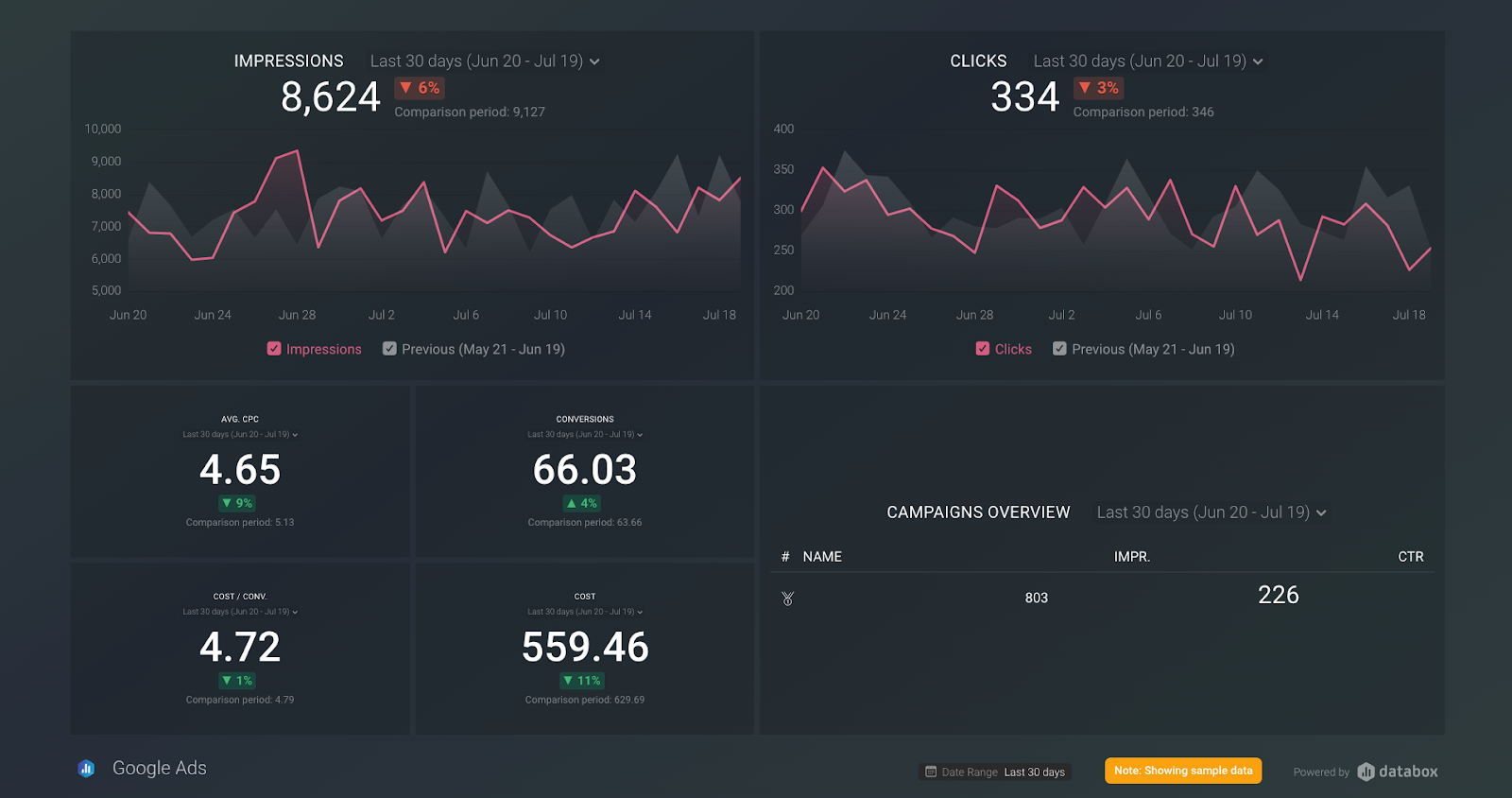Screen dimensions: 1512x798
Task: Open Avg. CPC date range dropdown
Action: [x=240, y=435]
